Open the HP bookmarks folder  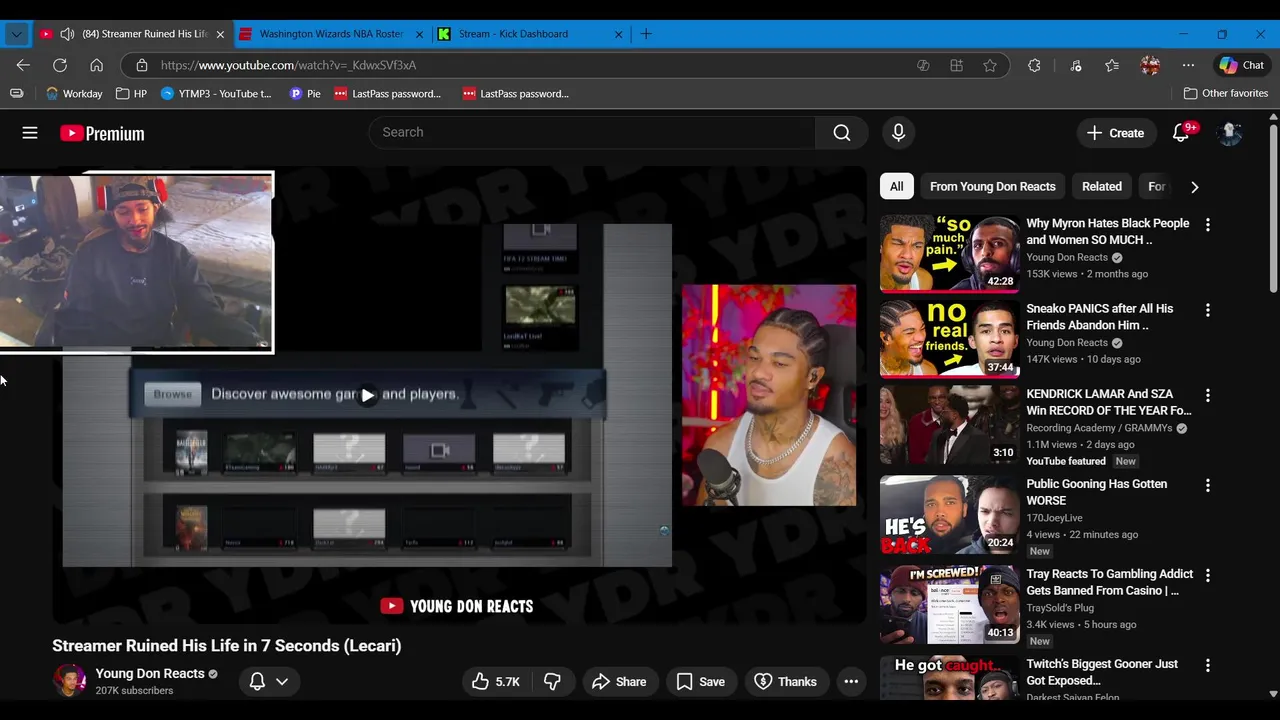(131, 93)
